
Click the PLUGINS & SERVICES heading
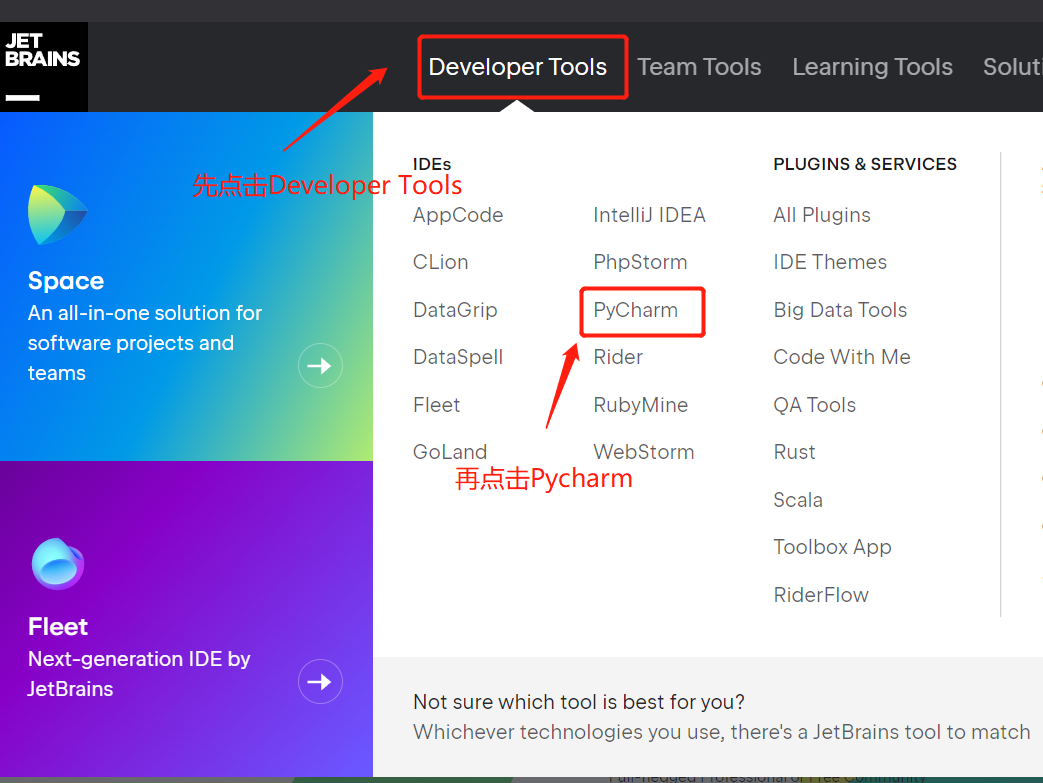865,164
